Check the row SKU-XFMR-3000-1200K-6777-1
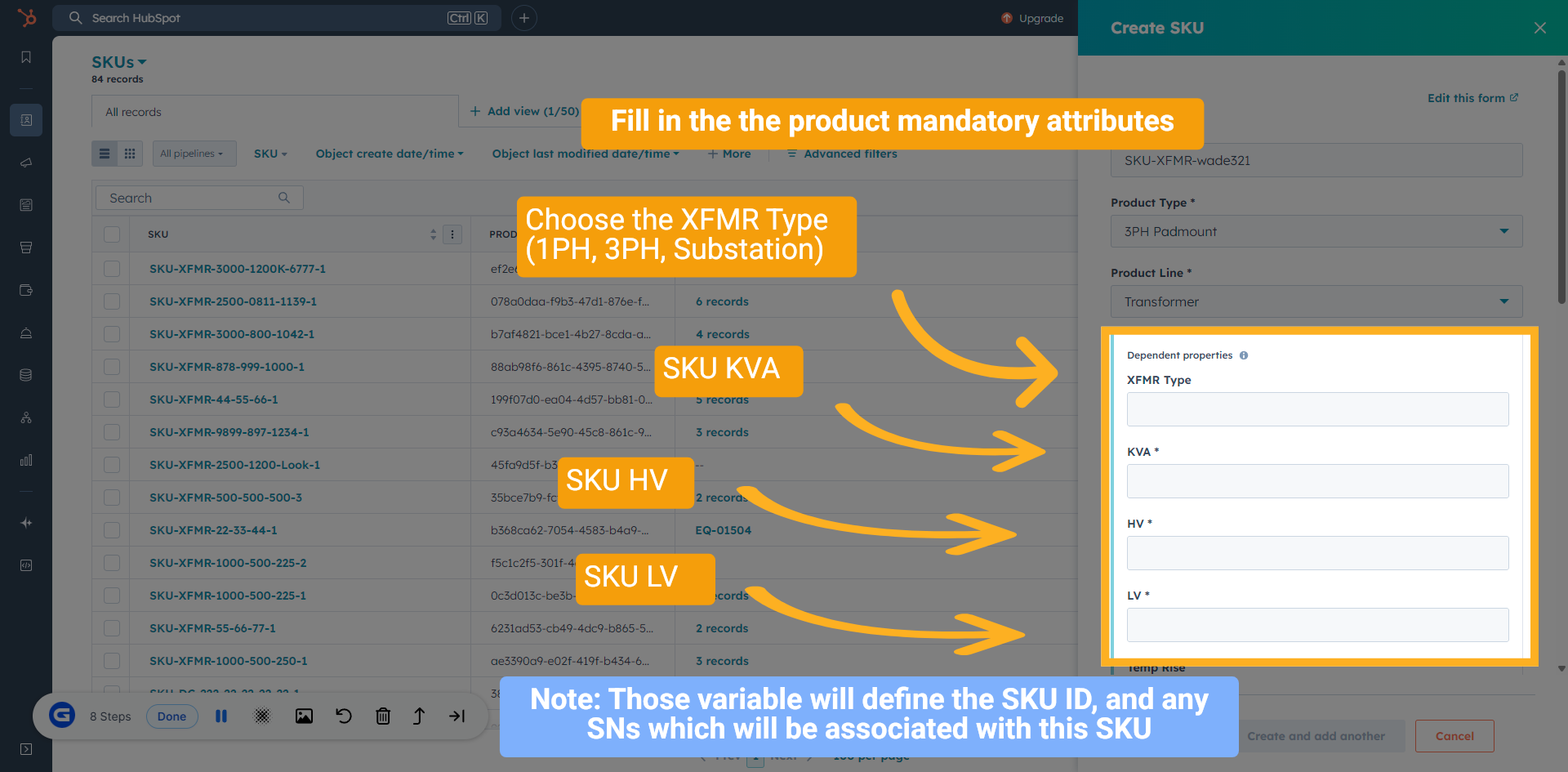The height and width of the screenshot is (772, 1568). 112,269
